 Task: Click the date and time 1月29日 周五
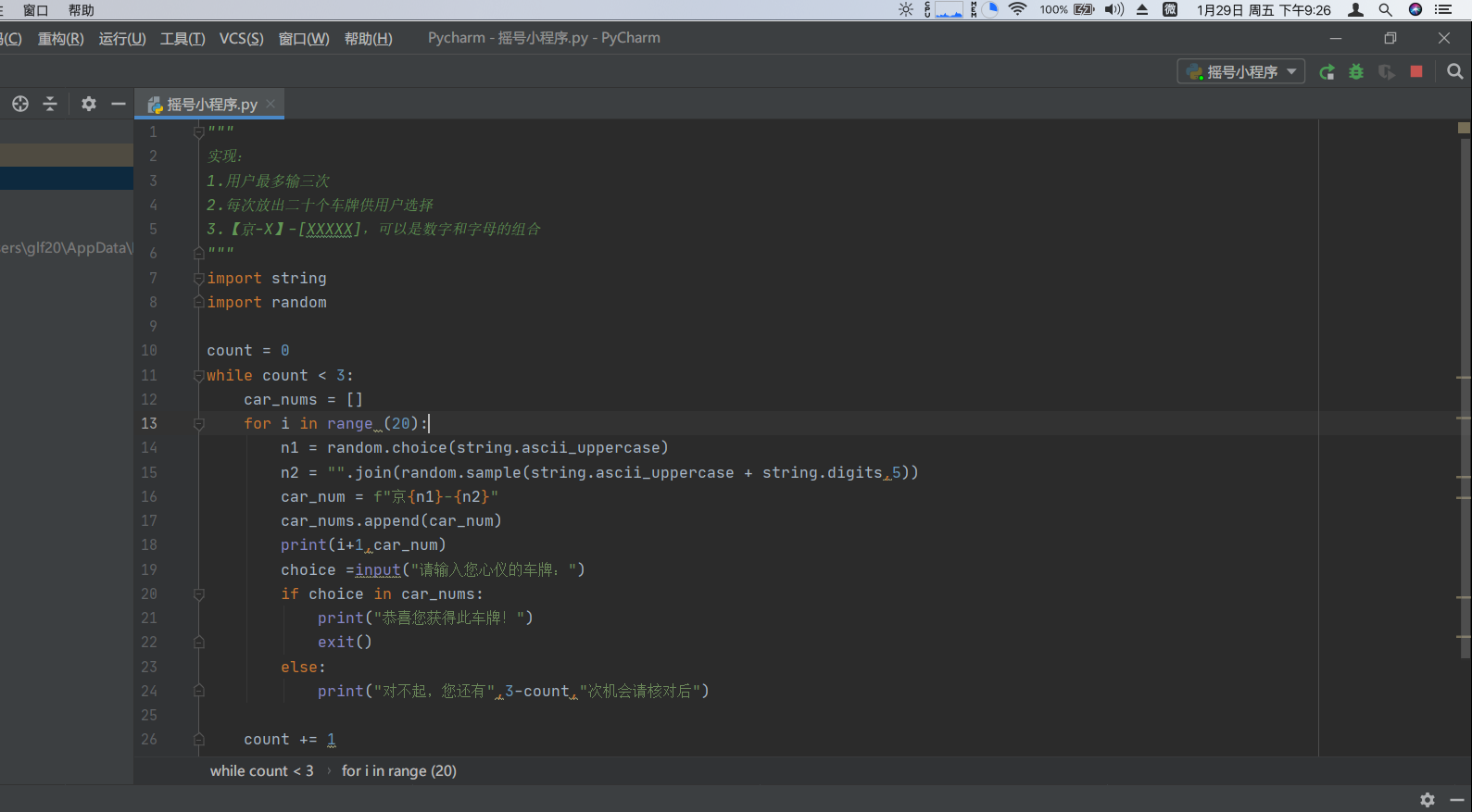point(1264,9)
